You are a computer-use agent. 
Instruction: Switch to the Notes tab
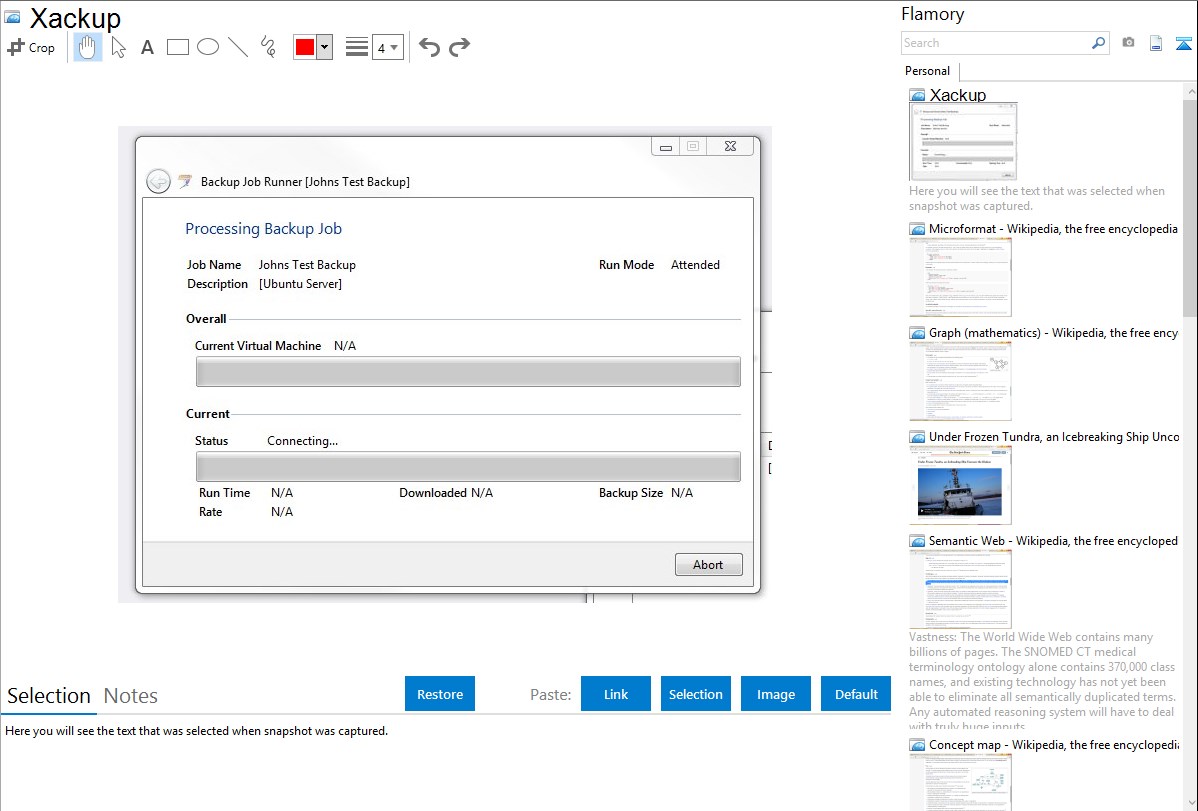tap(131, 696)
